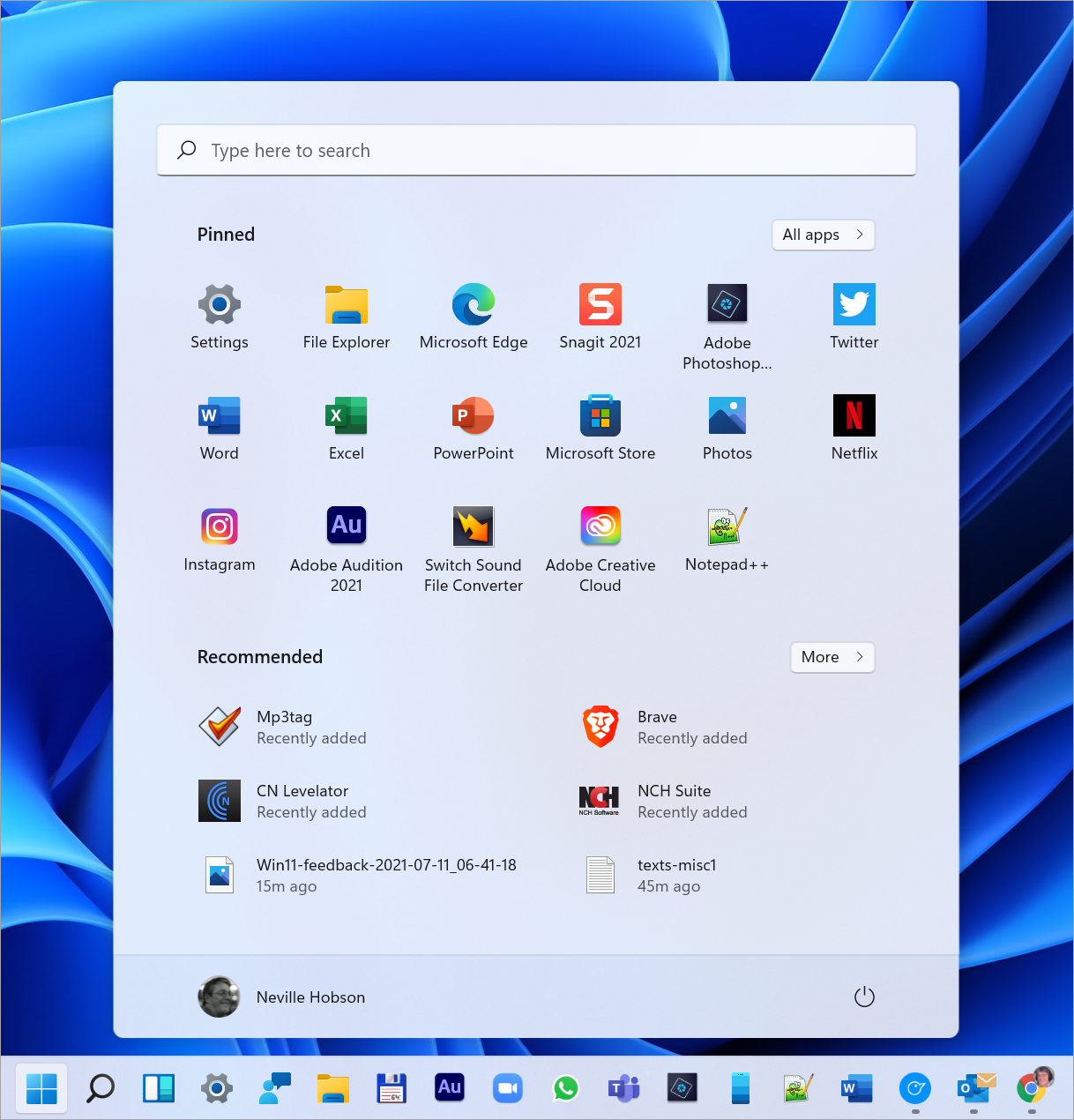The width and height of the screenshot is (1074, 1120).
Task: Click the Start button on the taskbar
Action: point(41,1088)
